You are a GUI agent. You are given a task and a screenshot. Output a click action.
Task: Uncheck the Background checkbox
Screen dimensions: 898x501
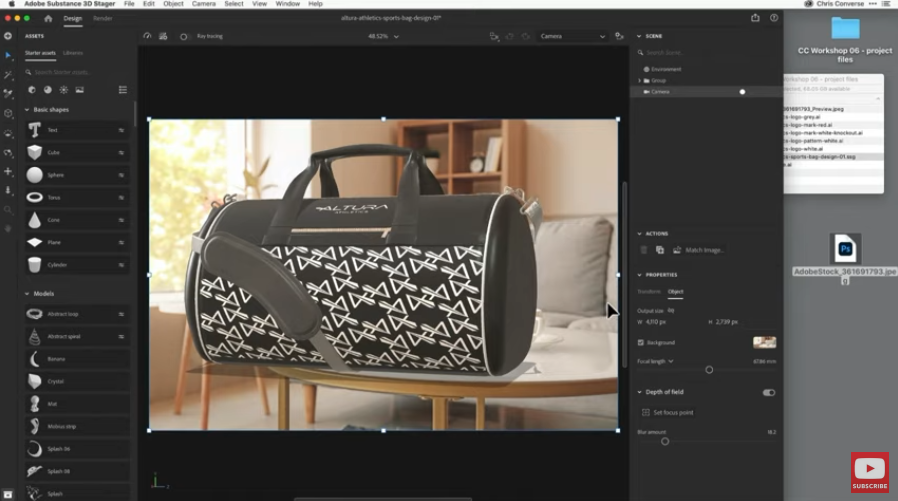click(641, 342)
